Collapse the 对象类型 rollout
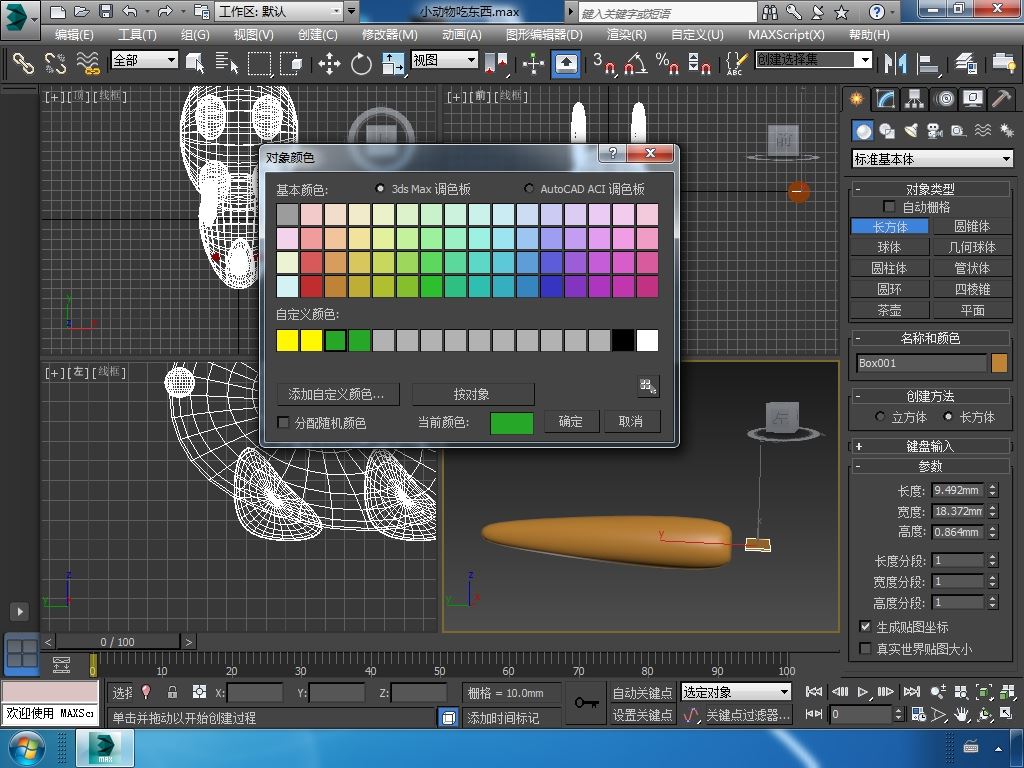Screen dimensions: 1024x768 coord(930,189)
